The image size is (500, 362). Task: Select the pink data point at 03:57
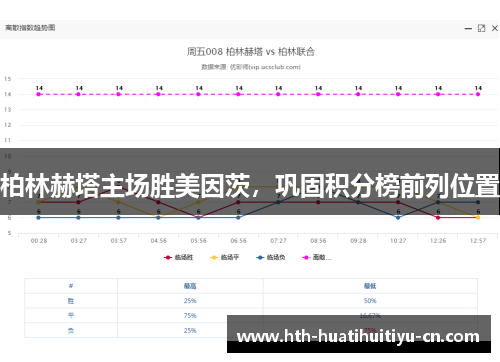[118, 94]
